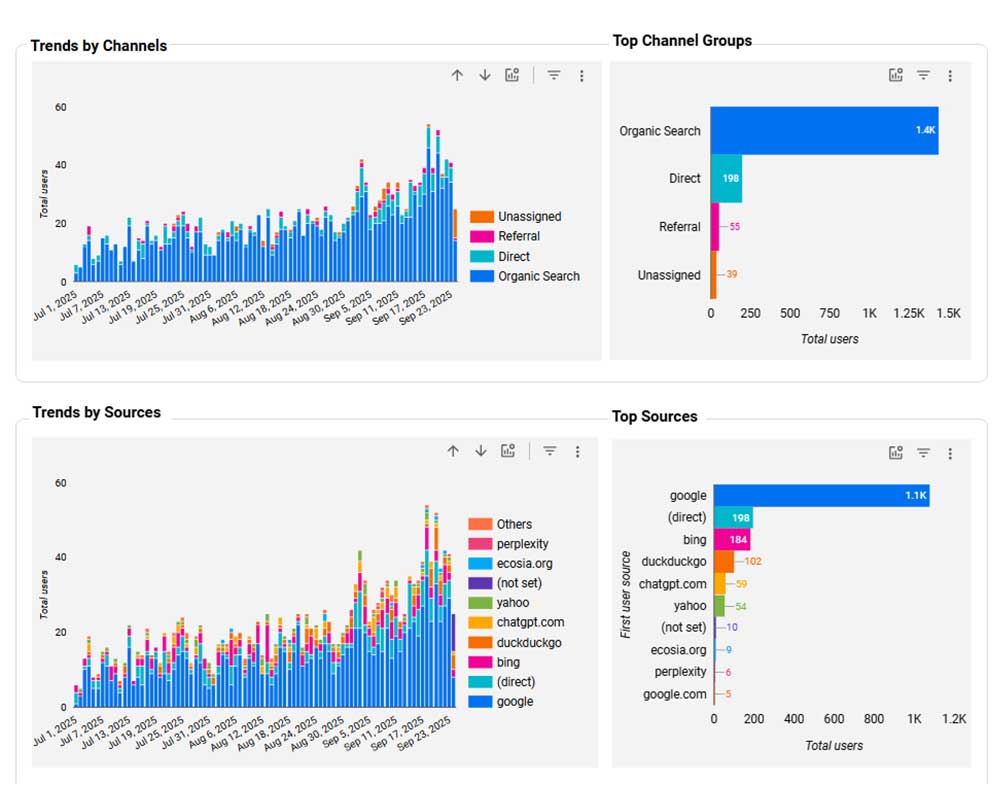Open three-dot menu in Trends by Sources
The image size is (1000, 800).
coord(578,452)
